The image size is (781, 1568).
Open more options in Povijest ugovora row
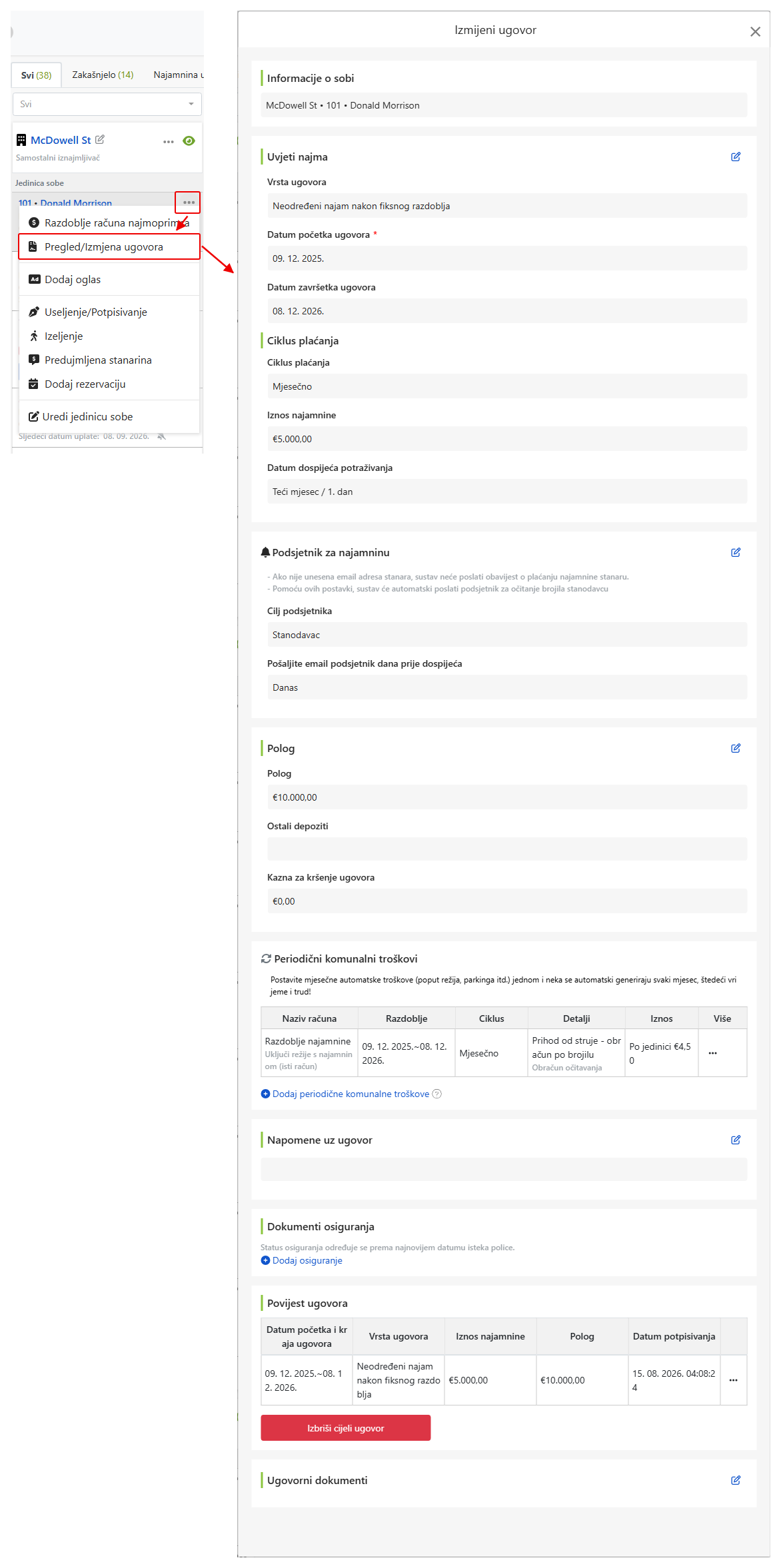tap(734, 1380)
